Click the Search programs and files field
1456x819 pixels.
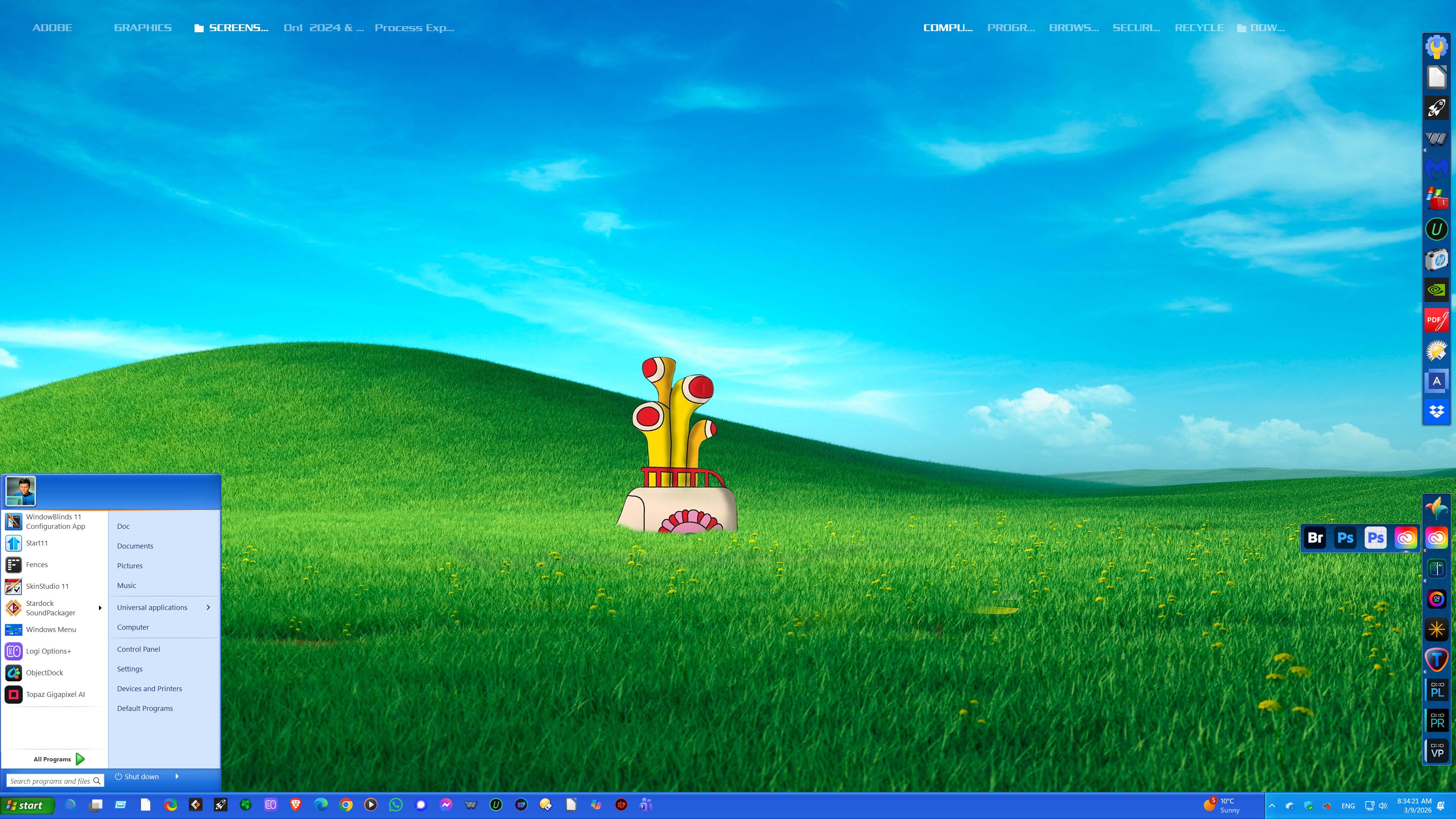pyautogui.click(x=50, y=781)
